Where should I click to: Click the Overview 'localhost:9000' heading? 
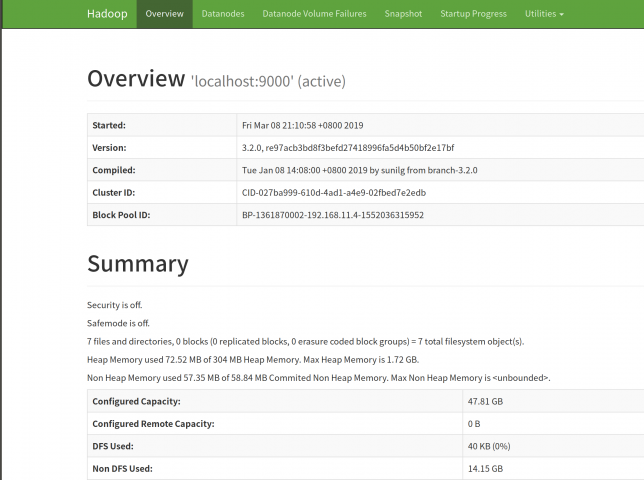pyautogui.click(x=216, y=79)
